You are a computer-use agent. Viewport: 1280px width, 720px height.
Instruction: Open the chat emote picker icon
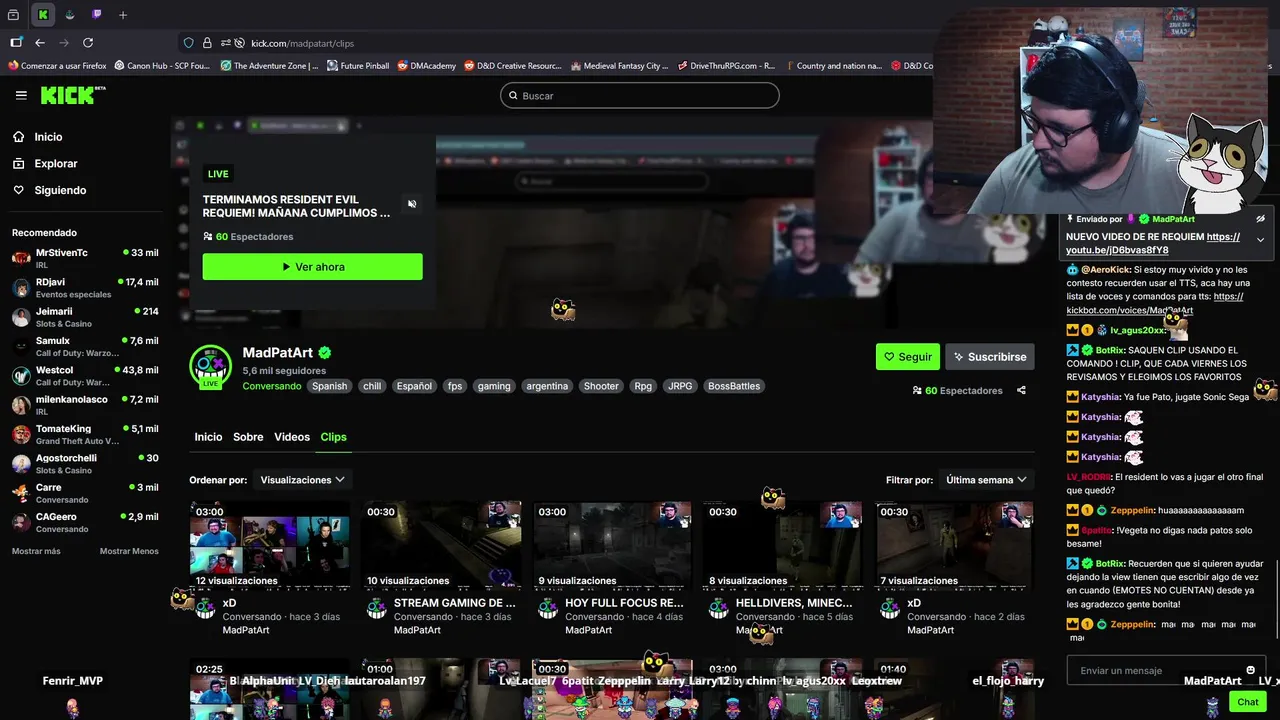click(1250, 670)
